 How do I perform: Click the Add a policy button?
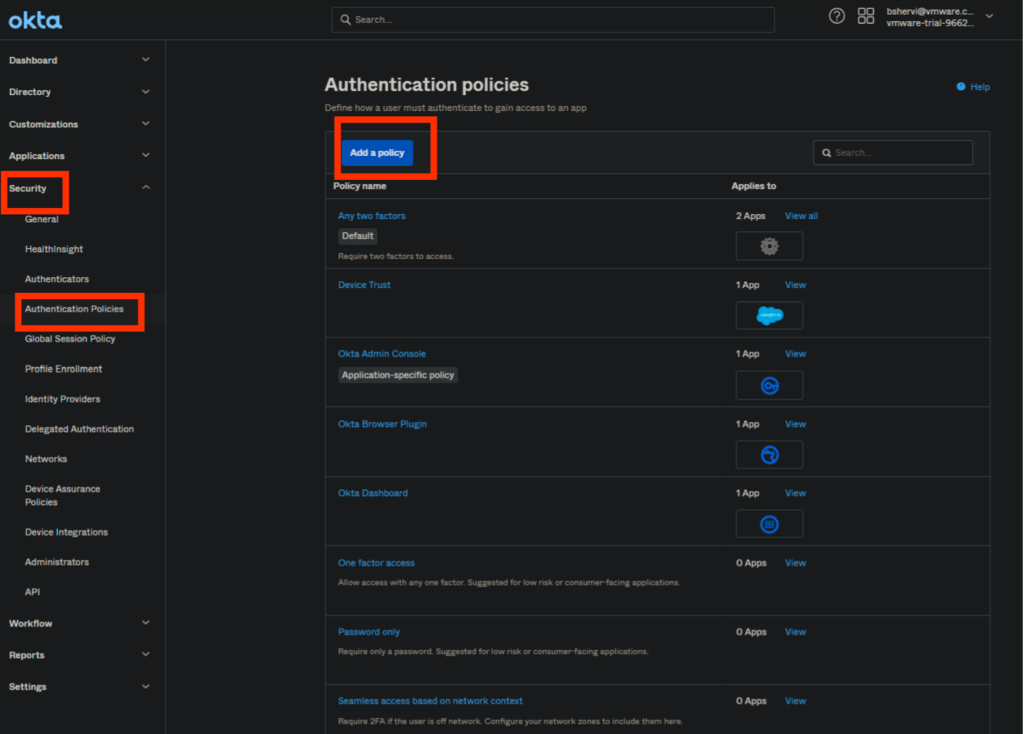coord(377,153)
